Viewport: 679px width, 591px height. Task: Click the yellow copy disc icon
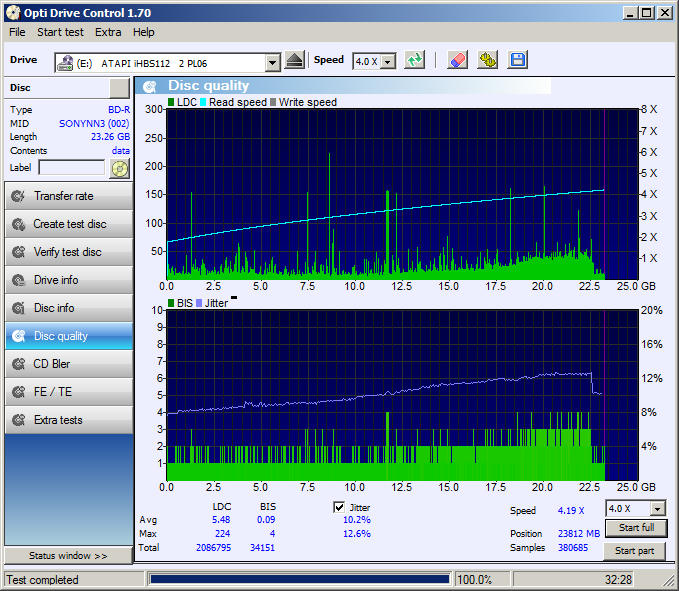pyautogui.click(x=487, y=60)
